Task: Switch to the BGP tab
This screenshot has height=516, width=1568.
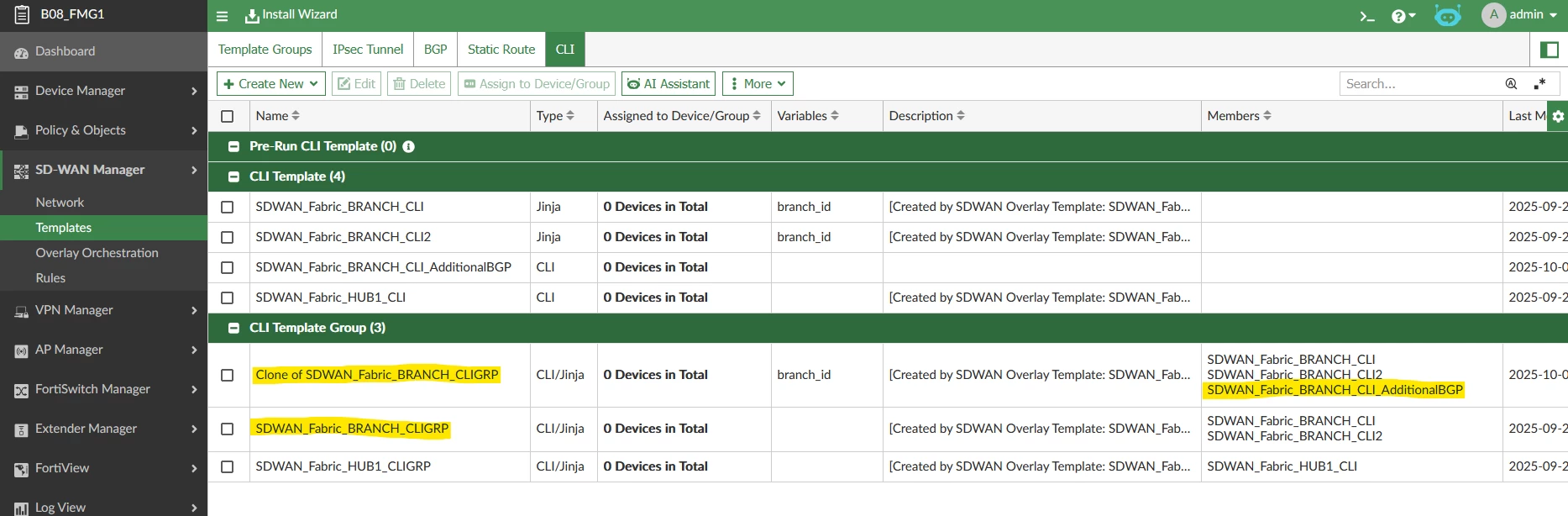Action: 435,50
